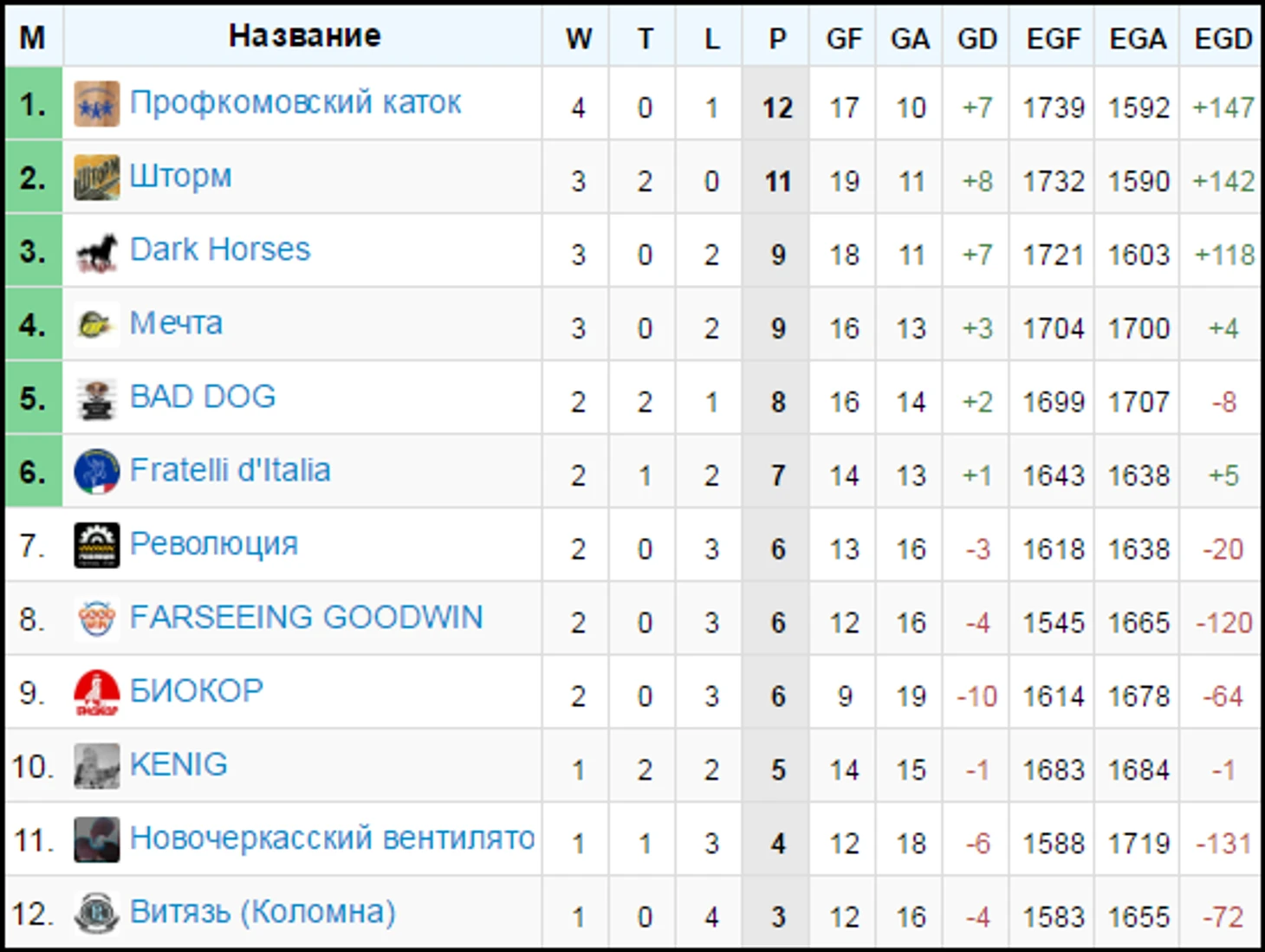Open the Профкомовский каток team link
Screen dimensions: 1265x952
(x=295, y=103)
